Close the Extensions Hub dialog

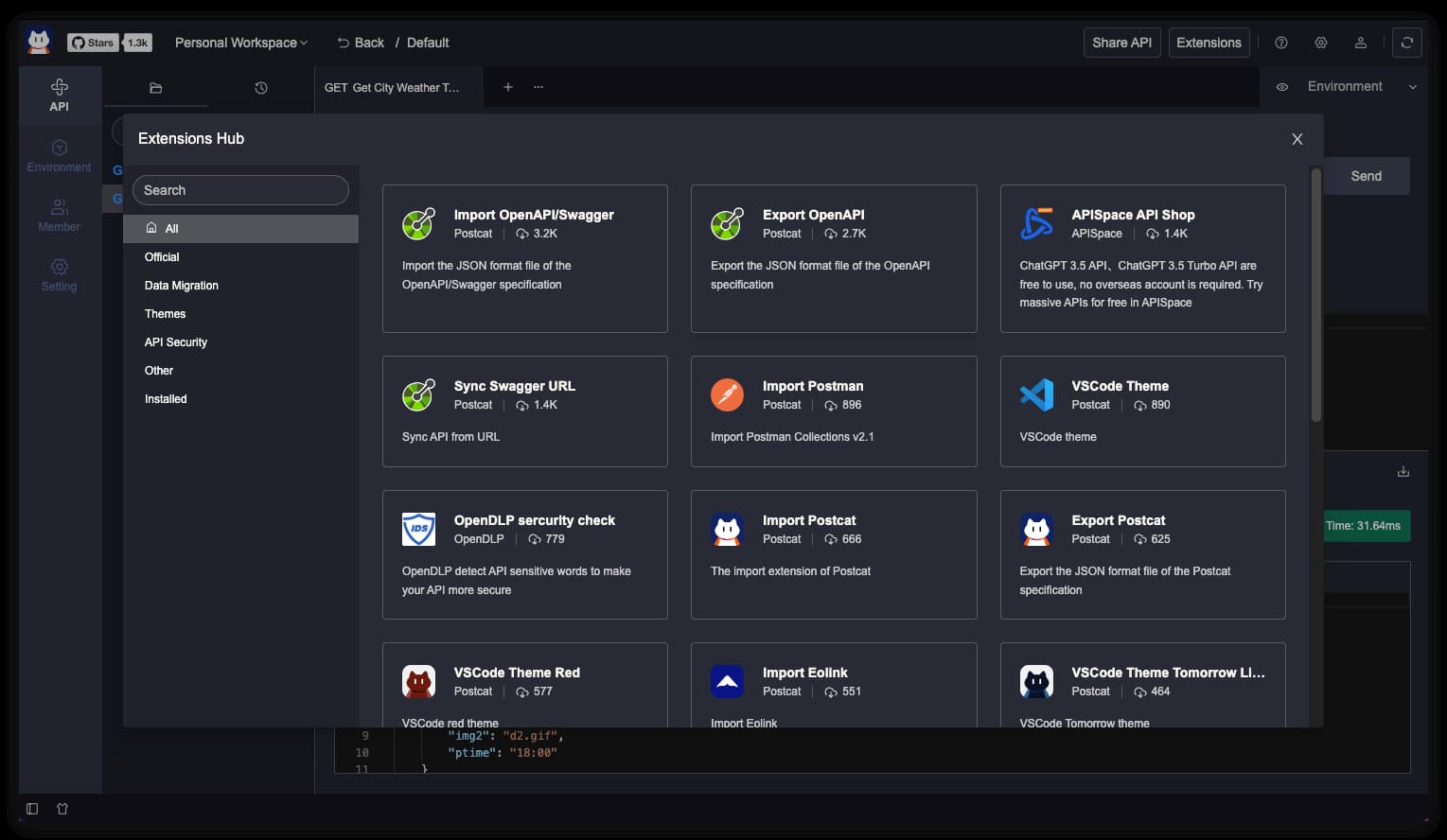pyautogui.click(x=1297, y=139)
